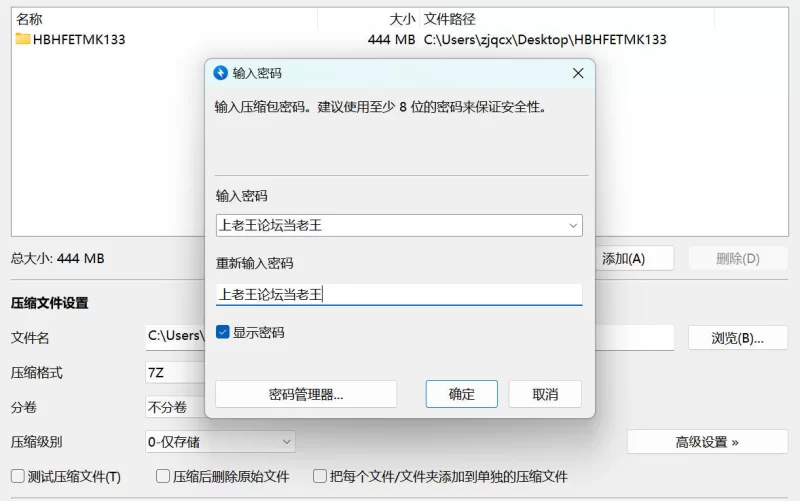Click the HBHFETMK133 folder icon
Screen dimensions: 800x501
[23, 40]
